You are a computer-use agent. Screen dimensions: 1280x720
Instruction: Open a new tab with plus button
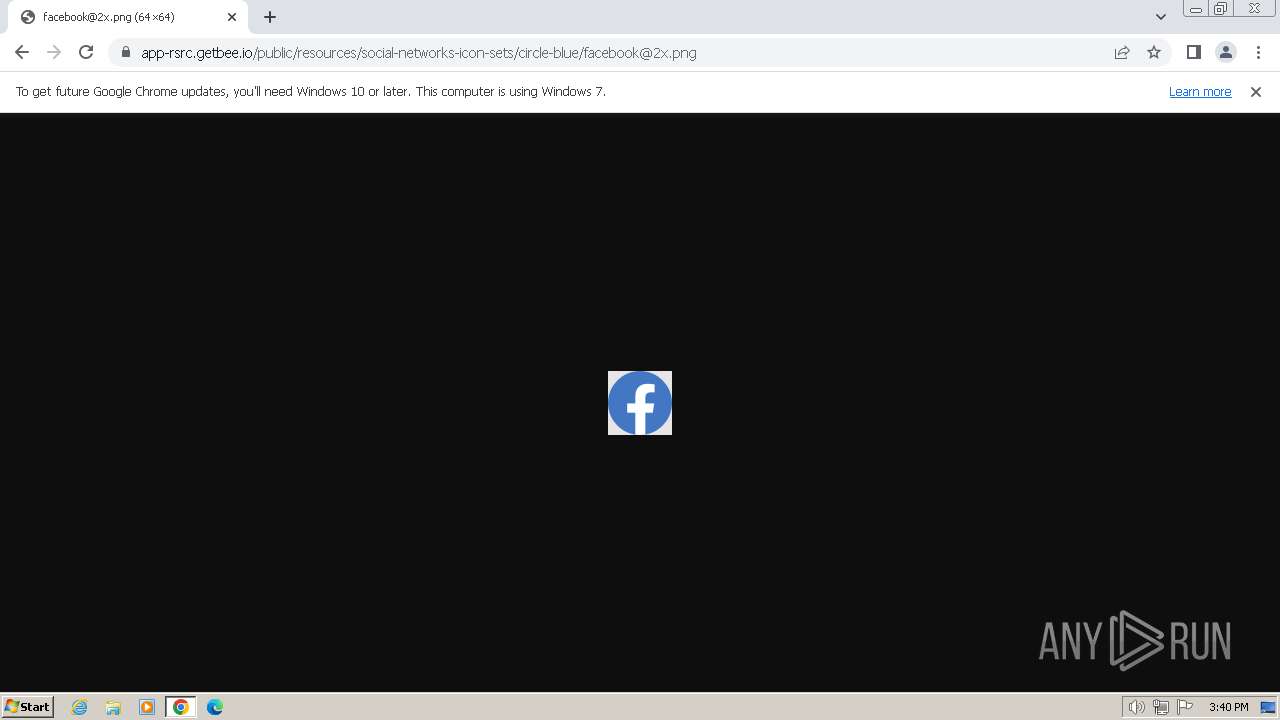270,17
